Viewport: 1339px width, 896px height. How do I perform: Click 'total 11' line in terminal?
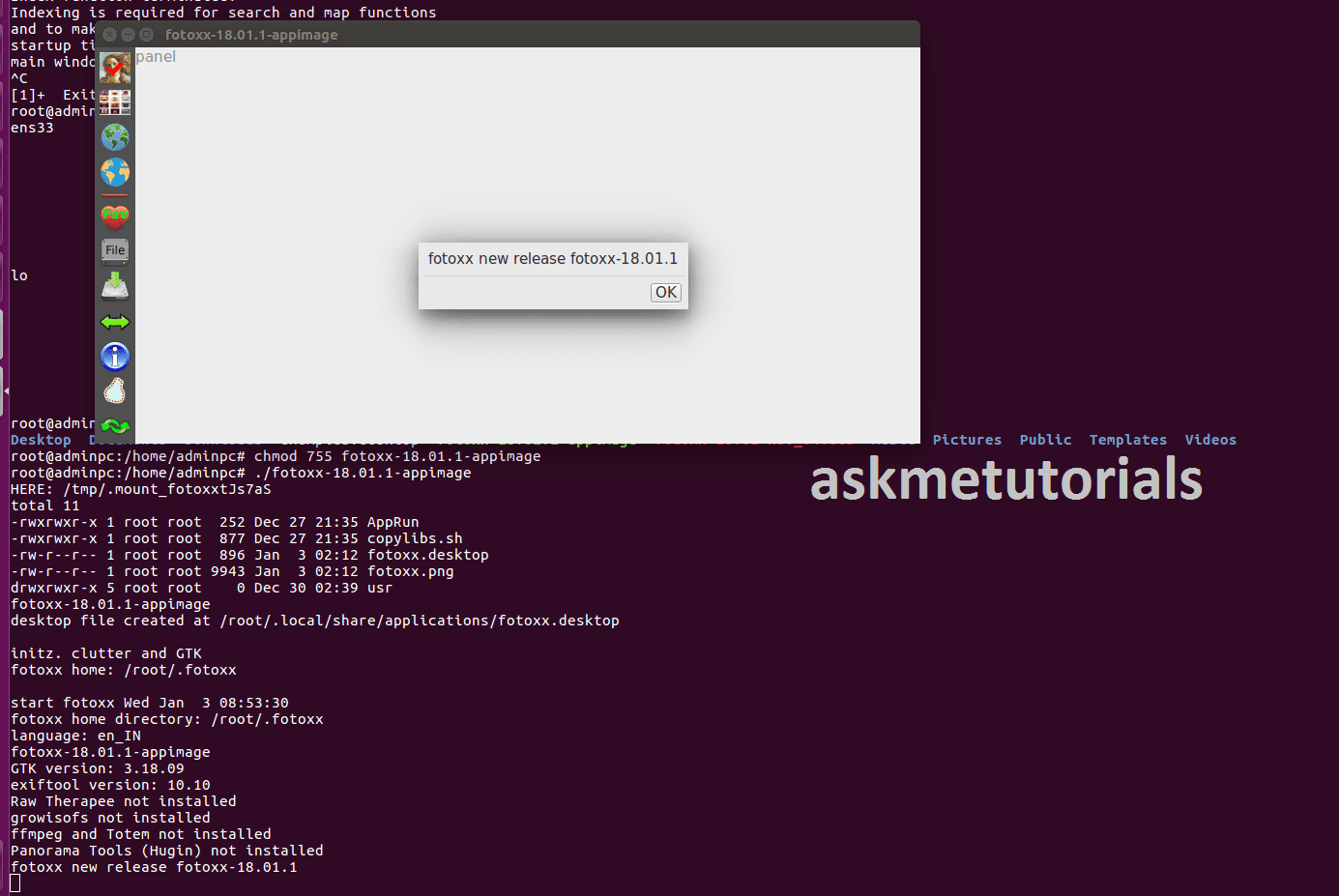(x=45, y=506)
